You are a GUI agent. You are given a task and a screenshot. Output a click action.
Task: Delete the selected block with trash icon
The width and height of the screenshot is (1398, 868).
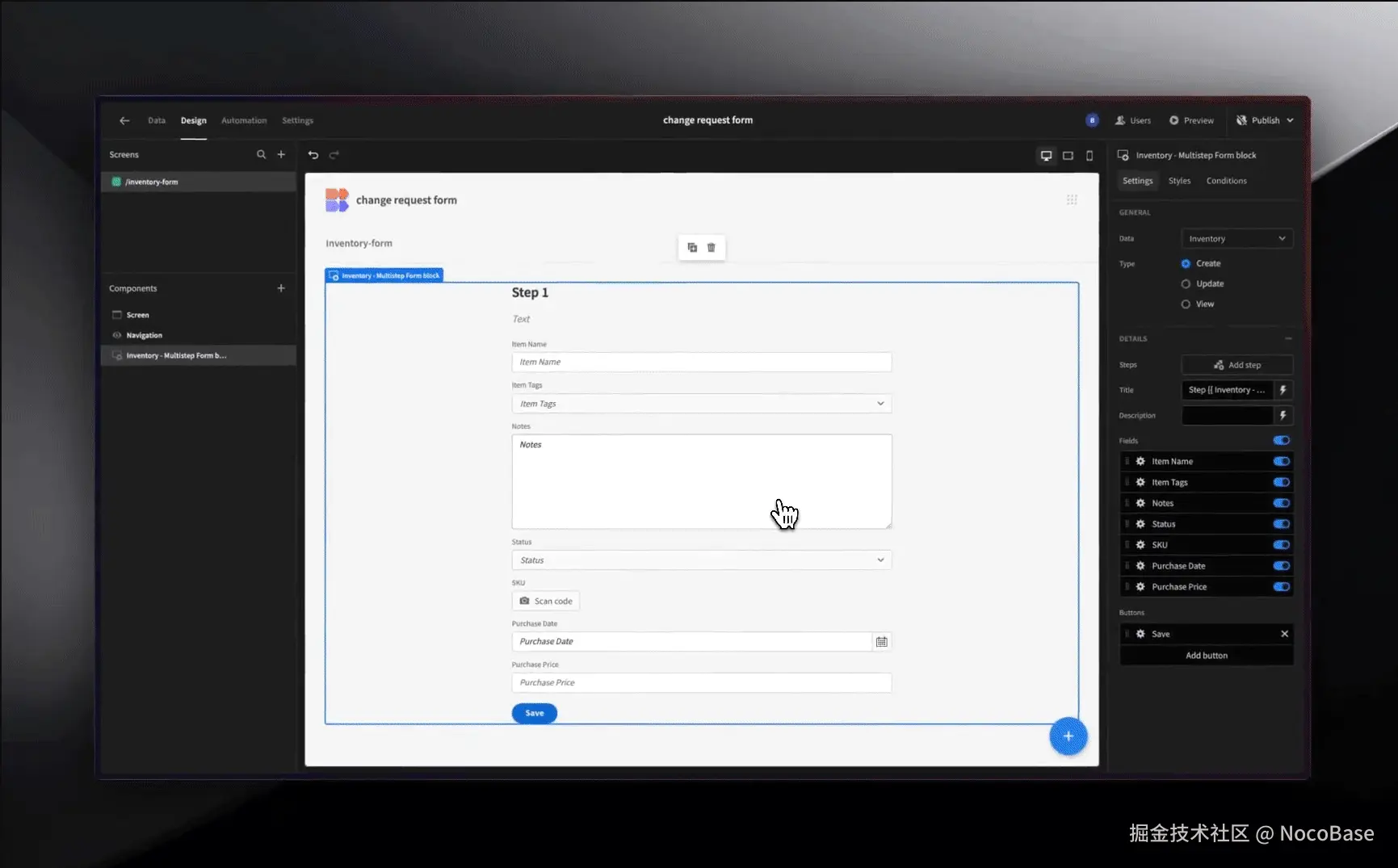(x=712, y=247)
